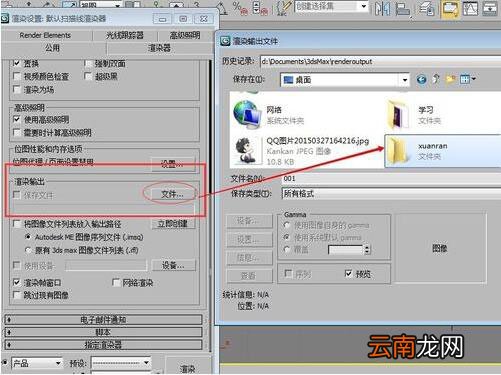
Task: Enable the 超级黑 checkbox
Action: click(88, 76)
